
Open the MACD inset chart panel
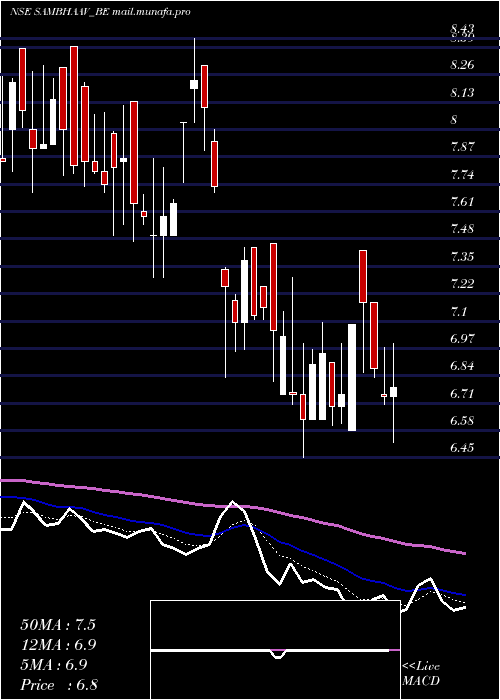pos(275,650)
